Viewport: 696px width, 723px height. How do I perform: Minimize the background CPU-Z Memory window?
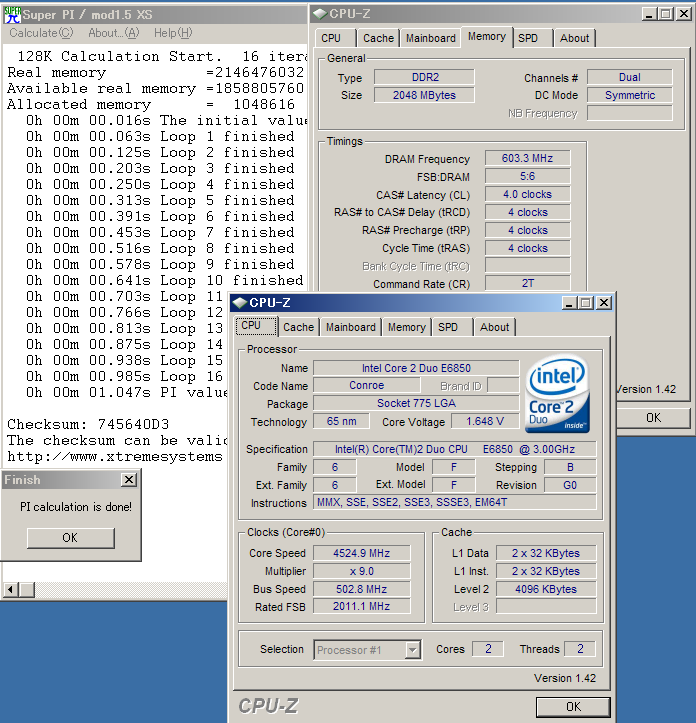coord(649,14)
